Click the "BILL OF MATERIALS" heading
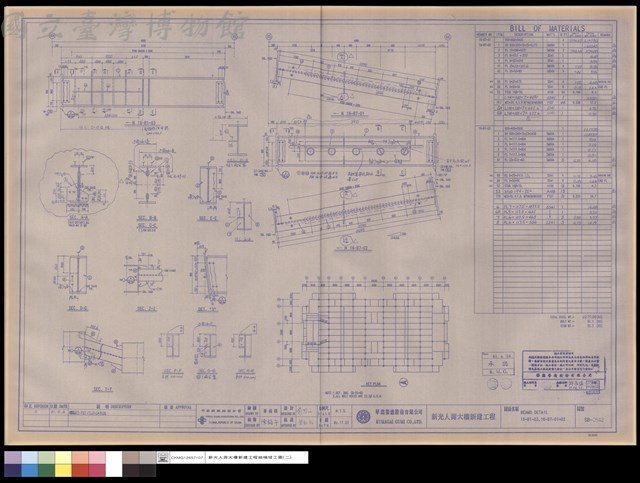 click(547, 29)
